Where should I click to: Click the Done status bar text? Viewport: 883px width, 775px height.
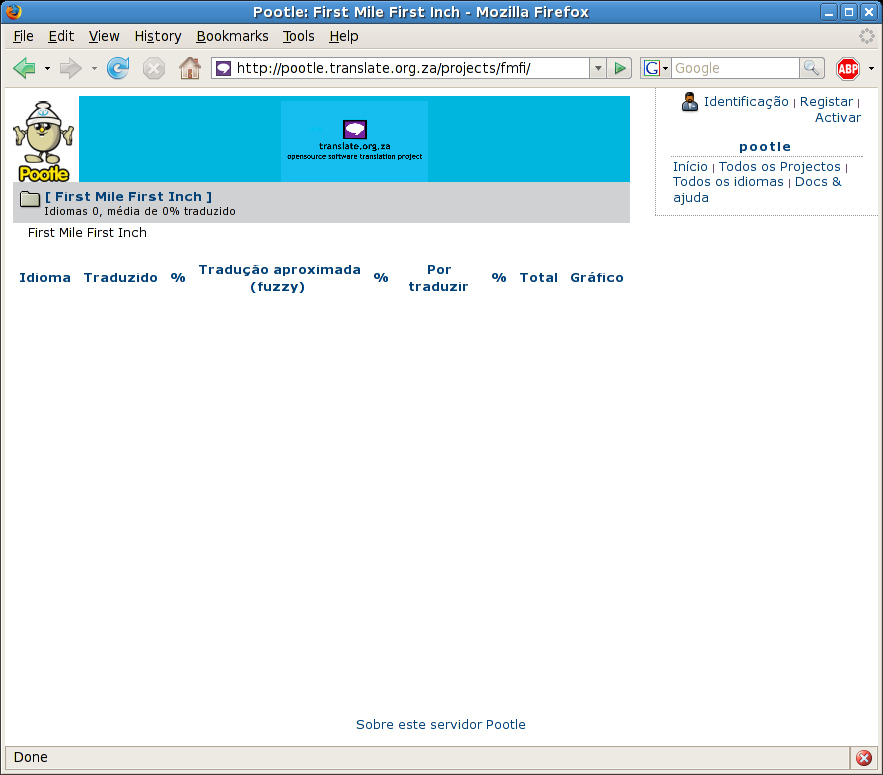click(30, 758)
